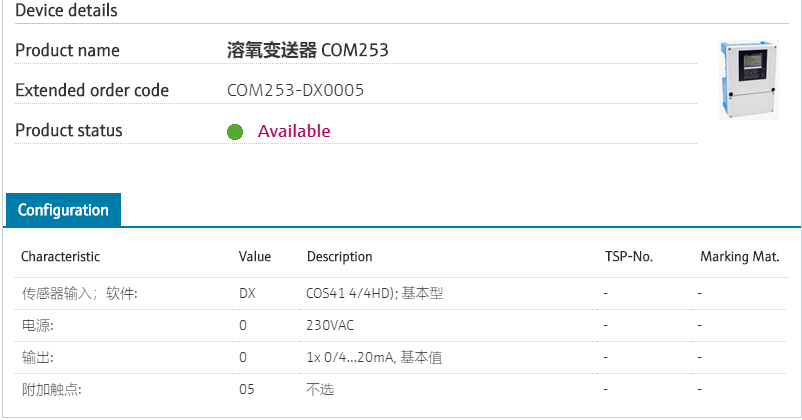The height and width of the screenshot is (420, 802).
Task: Open the Configuration tab
Action: click(x=63, y=210)
